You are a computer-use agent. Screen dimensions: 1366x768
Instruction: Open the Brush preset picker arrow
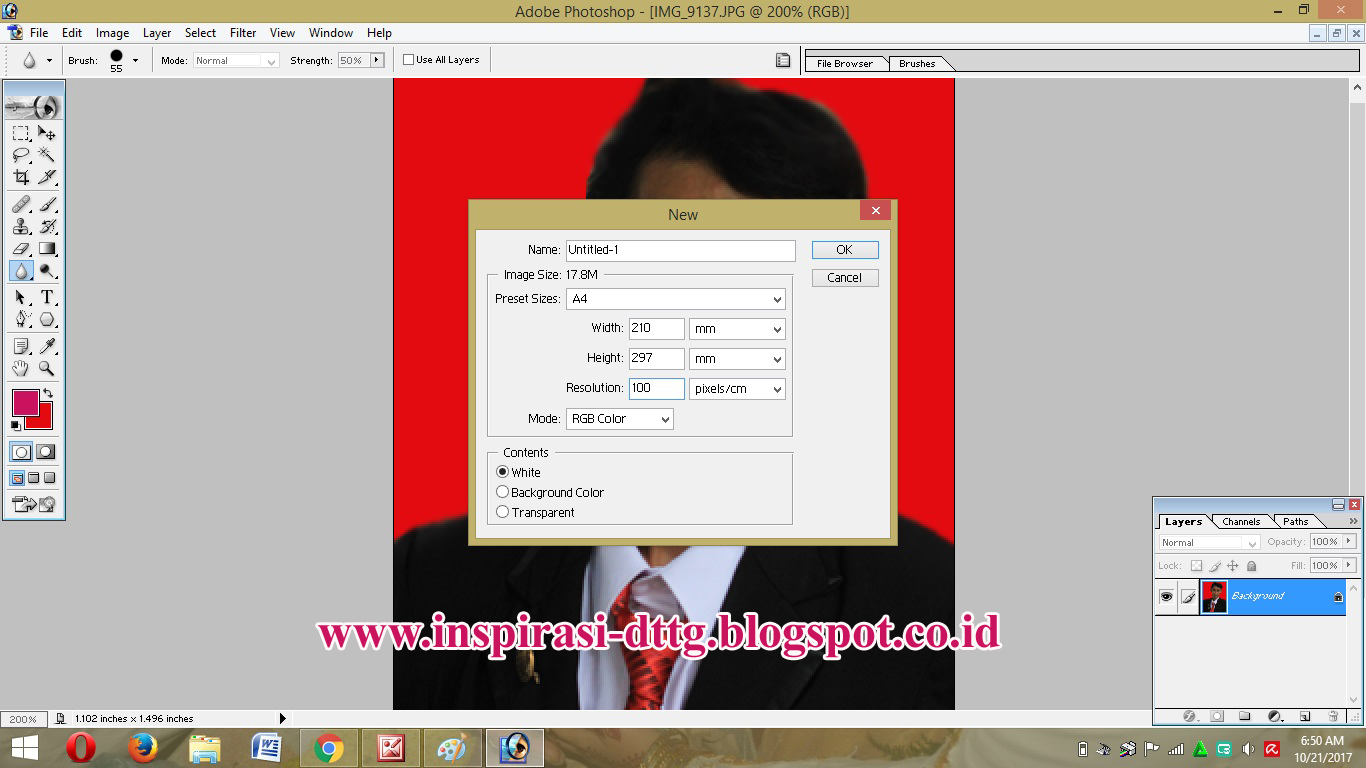pyautogui.click(x=135, y=61)
